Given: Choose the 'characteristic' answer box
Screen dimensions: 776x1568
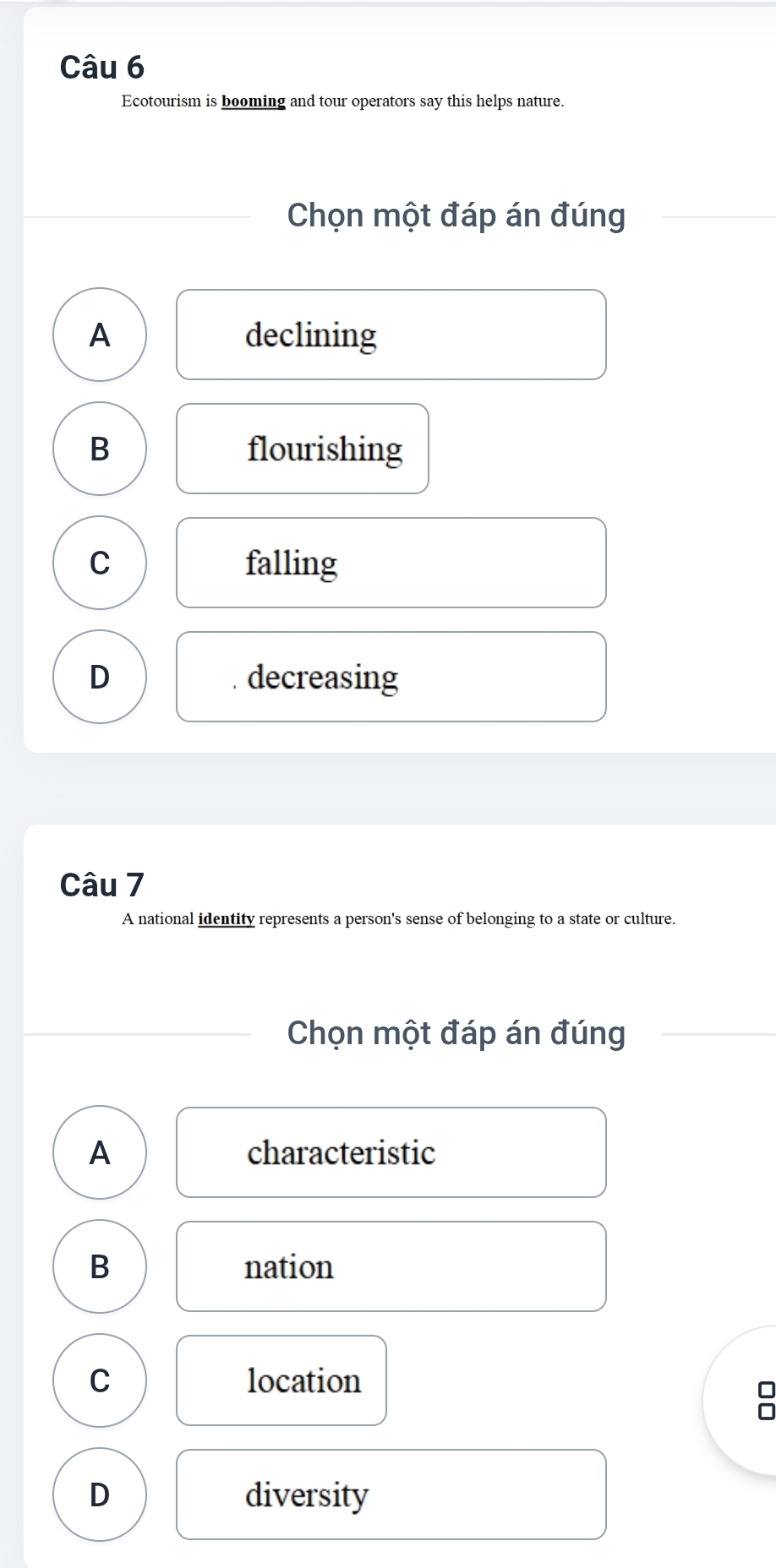Looking at the screenshot, I should (391, 1152).
